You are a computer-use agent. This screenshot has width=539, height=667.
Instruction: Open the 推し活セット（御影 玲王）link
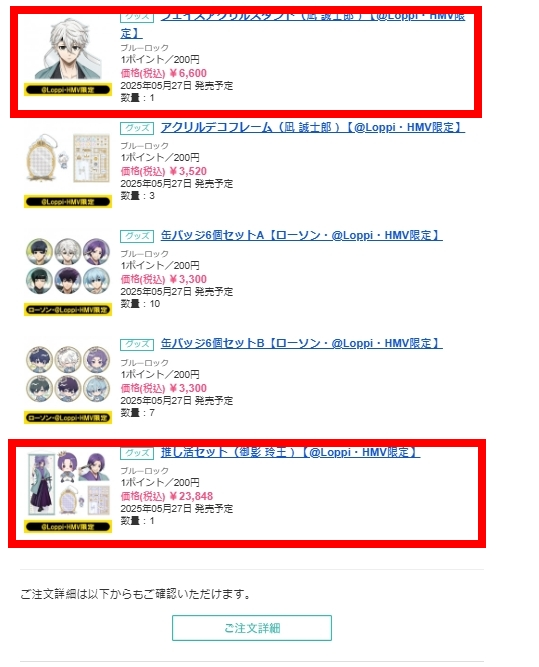[x=291, y=452]
